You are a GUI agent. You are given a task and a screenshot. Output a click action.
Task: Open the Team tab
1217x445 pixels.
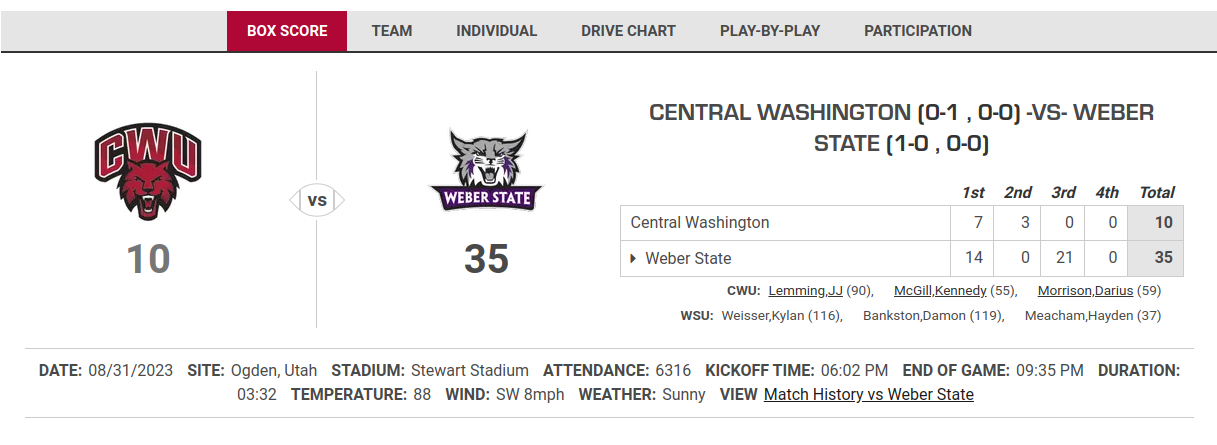point(392,31)
